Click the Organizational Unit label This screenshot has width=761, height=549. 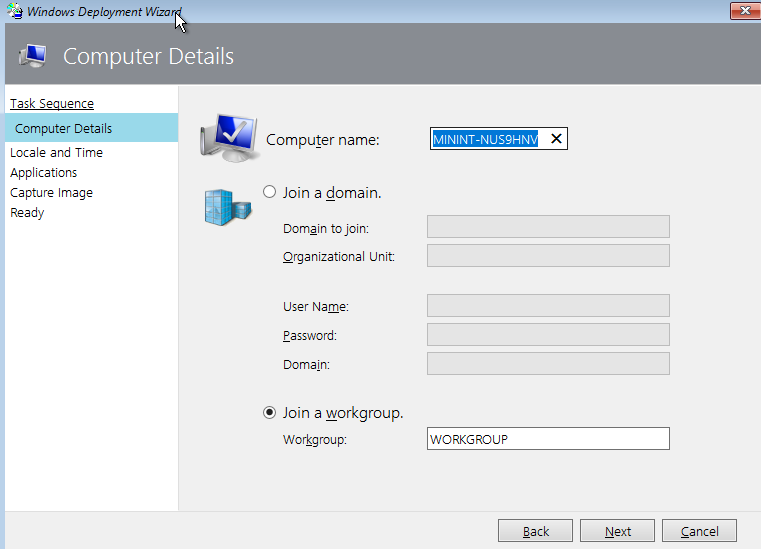(x=339, y=257)
